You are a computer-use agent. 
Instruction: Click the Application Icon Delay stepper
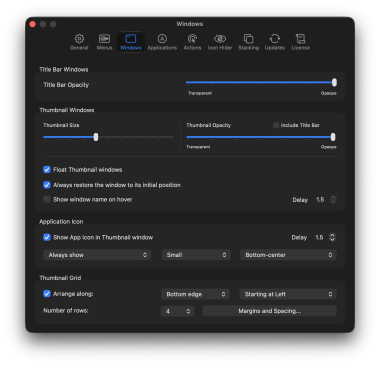tap(332, 237)
